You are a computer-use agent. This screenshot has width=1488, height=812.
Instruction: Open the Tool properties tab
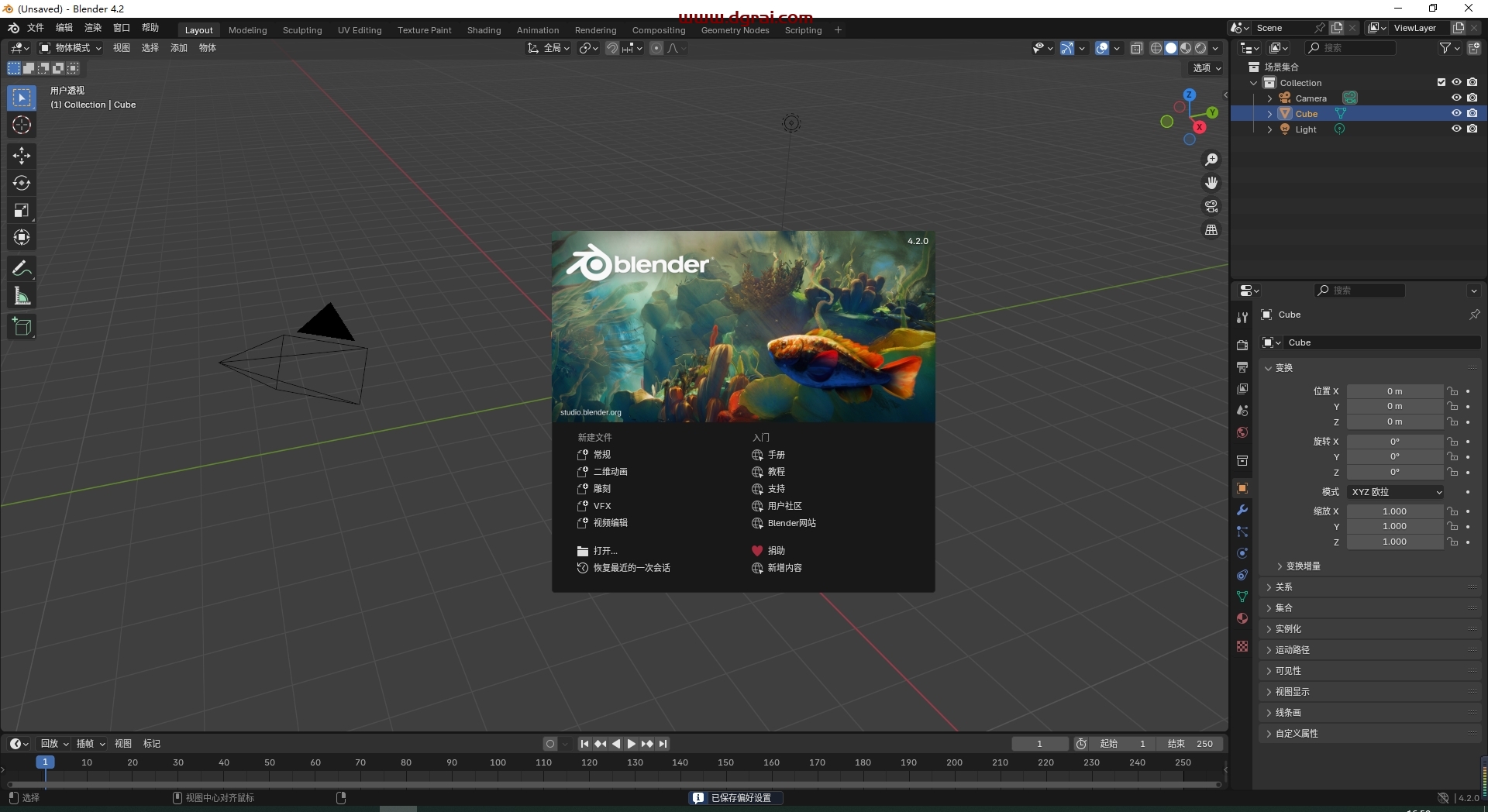(1242, 318)
